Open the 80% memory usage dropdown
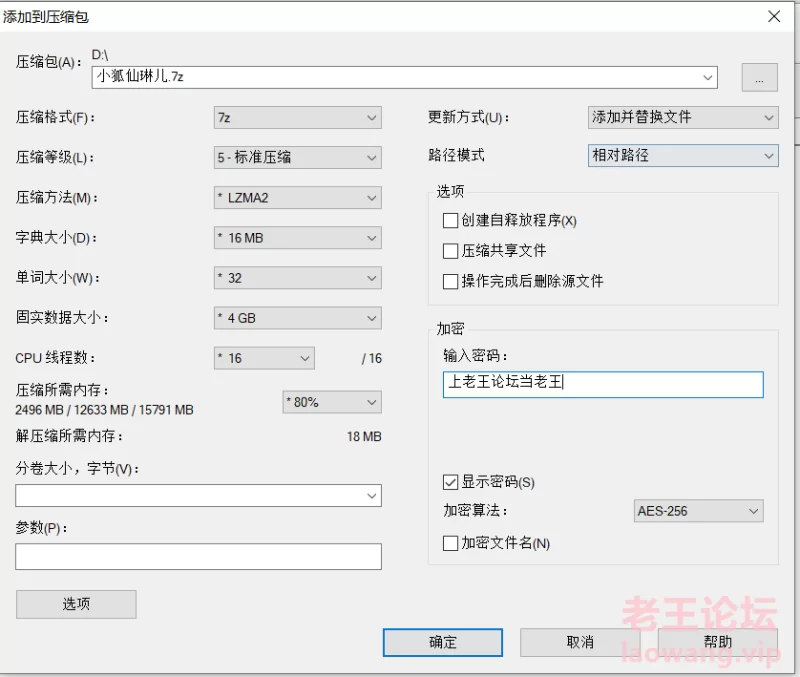 coord(332,402)
